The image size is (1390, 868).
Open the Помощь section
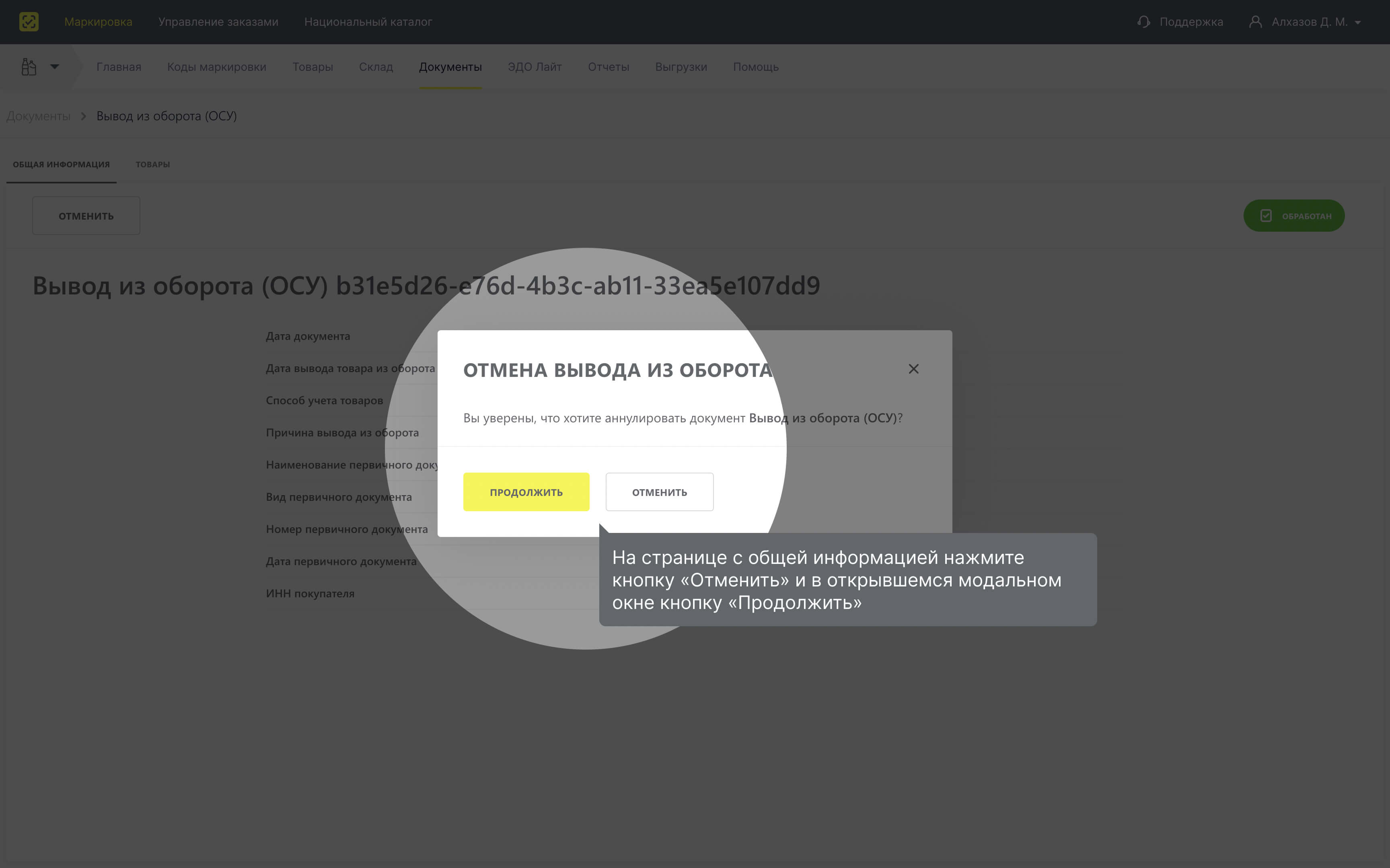(x=755, y=67)
